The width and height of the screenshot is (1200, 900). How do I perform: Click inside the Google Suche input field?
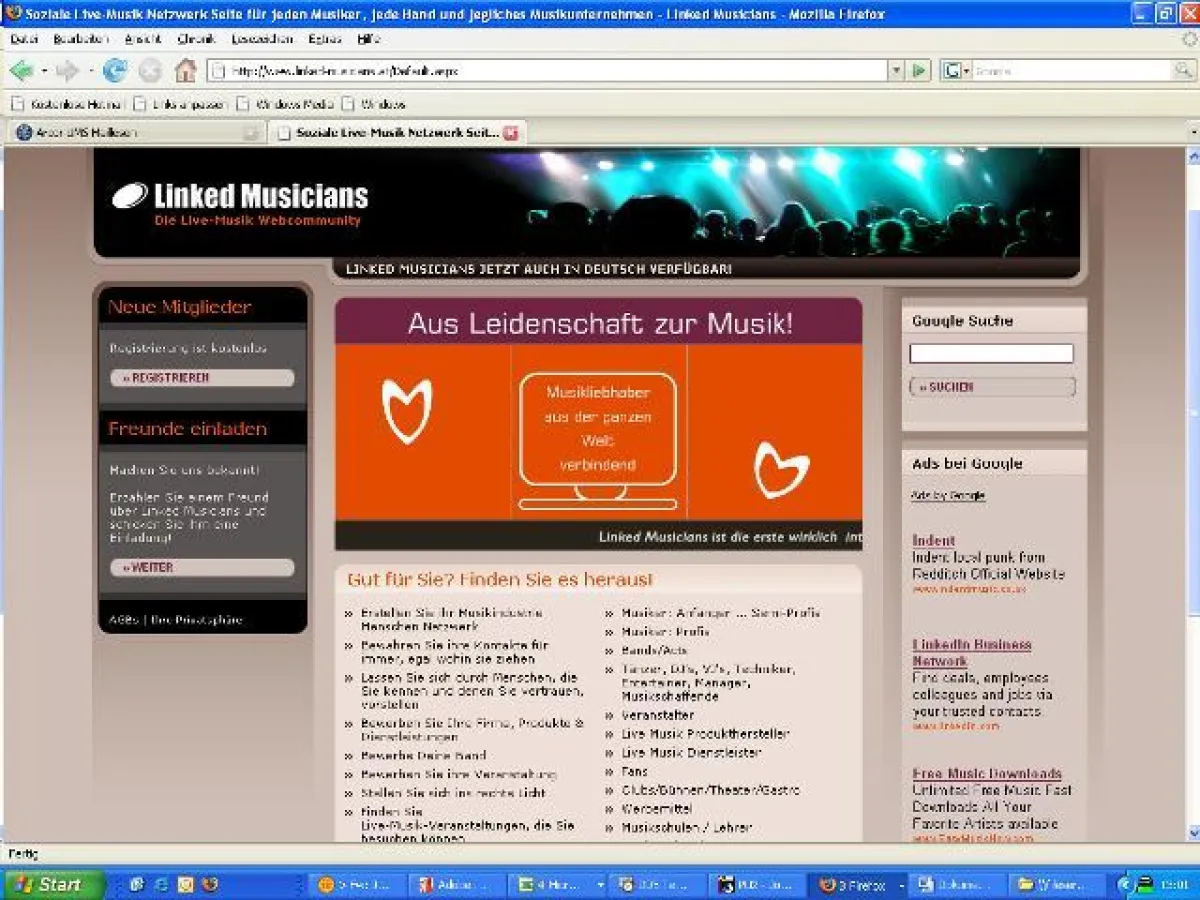click(991, 353)
